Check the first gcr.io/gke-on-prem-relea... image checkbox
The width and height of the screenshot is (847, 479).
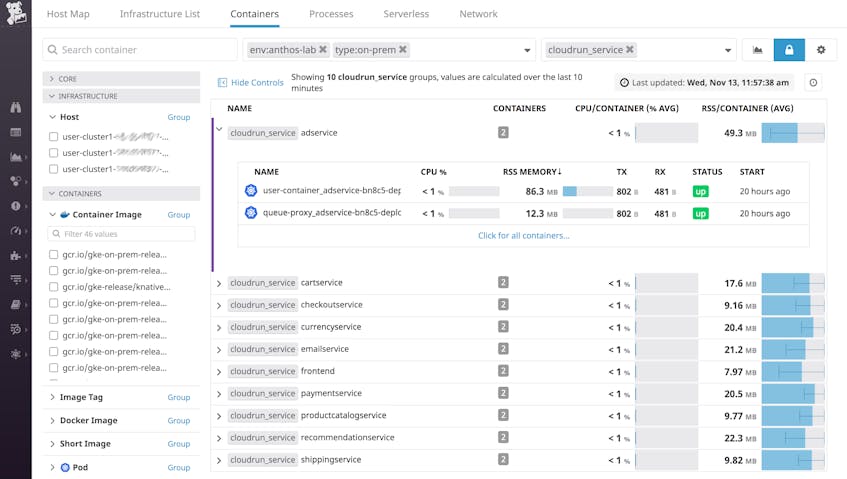point(53,254)
